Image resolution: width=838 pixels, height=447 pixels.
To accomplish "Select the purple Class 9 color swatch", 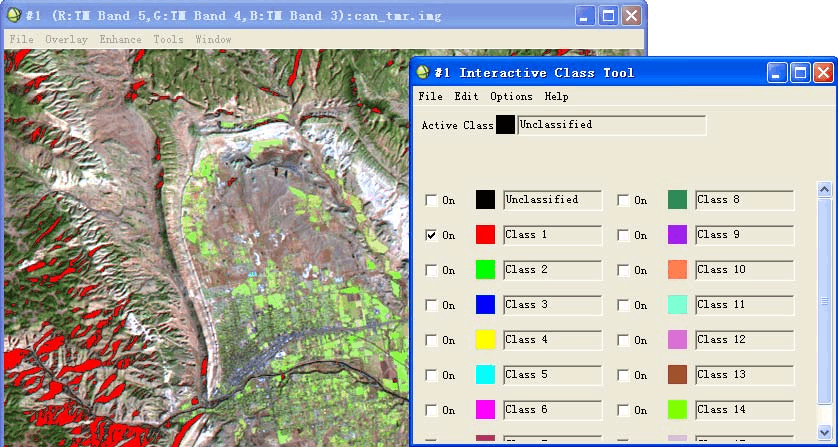I will [x=677, y=235].
